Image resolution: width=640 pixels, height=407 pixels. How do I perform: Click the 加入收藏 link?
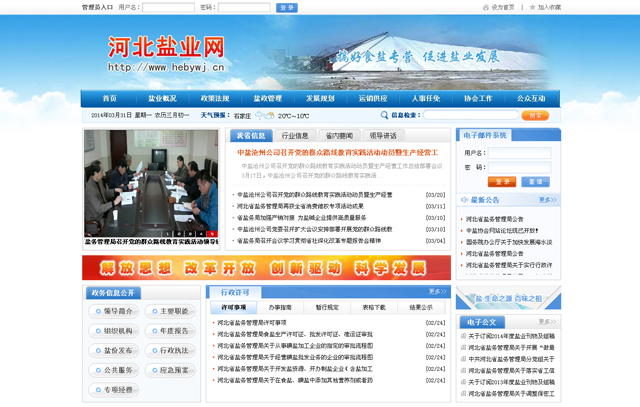(x=549, y=7)
